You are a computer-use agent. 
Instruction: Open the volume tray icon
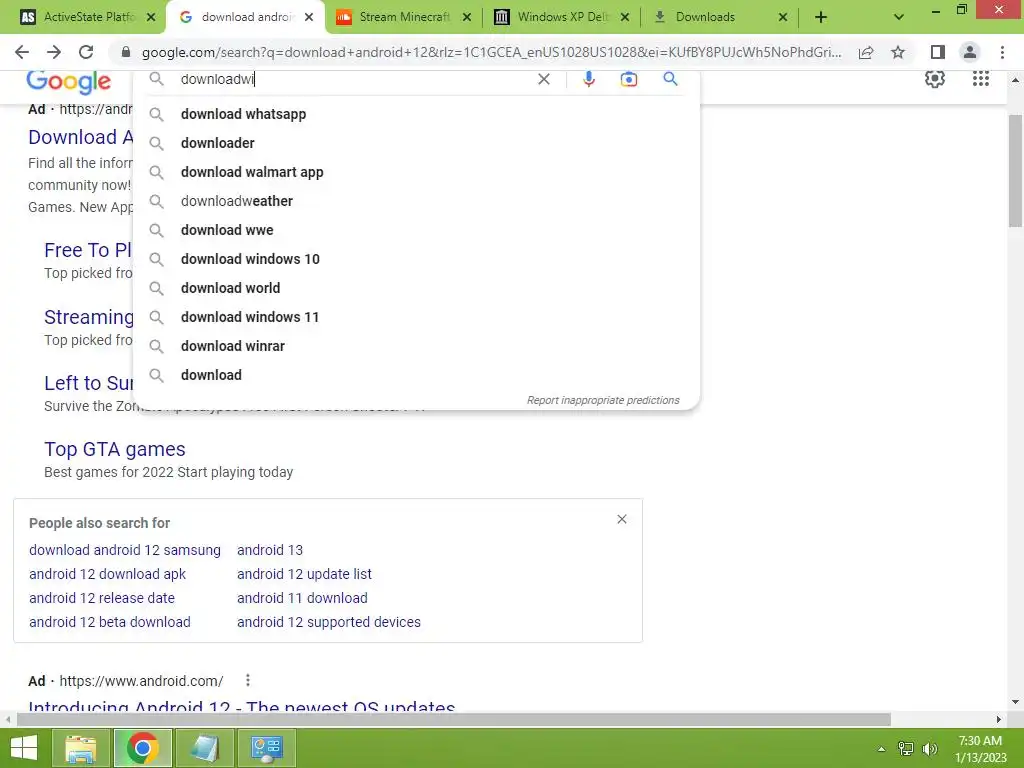pyautogui.click(x=930, y=749)
